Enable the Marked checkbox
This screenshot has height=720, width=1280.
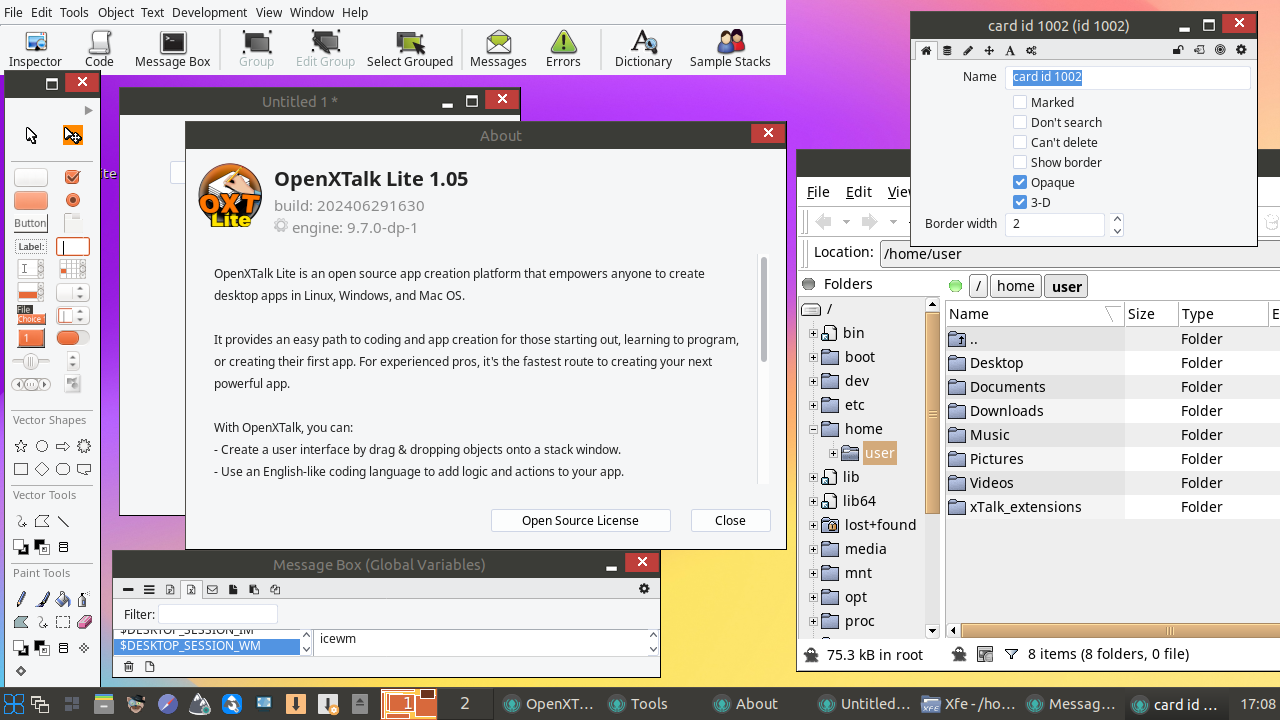pyautogui.click(x=1020, y=102)
